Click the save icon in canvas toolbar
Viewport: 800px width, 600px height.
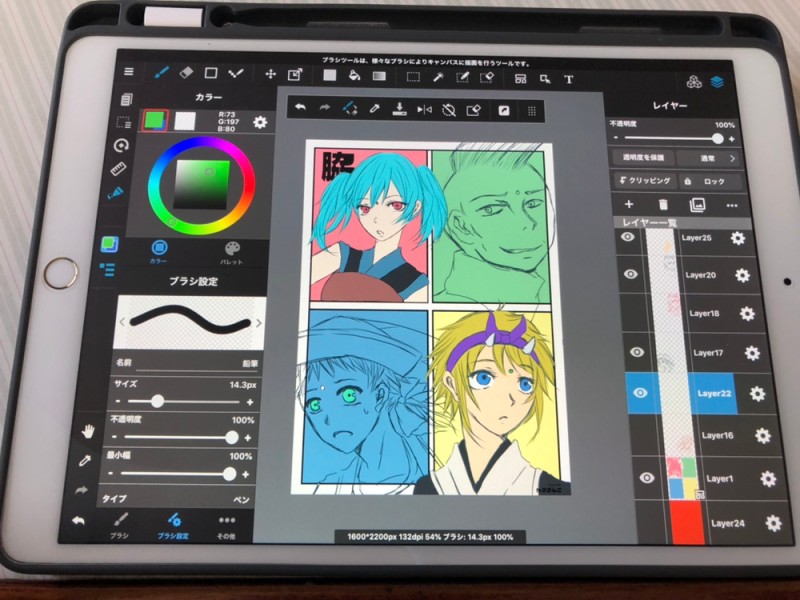click(399, 109)
